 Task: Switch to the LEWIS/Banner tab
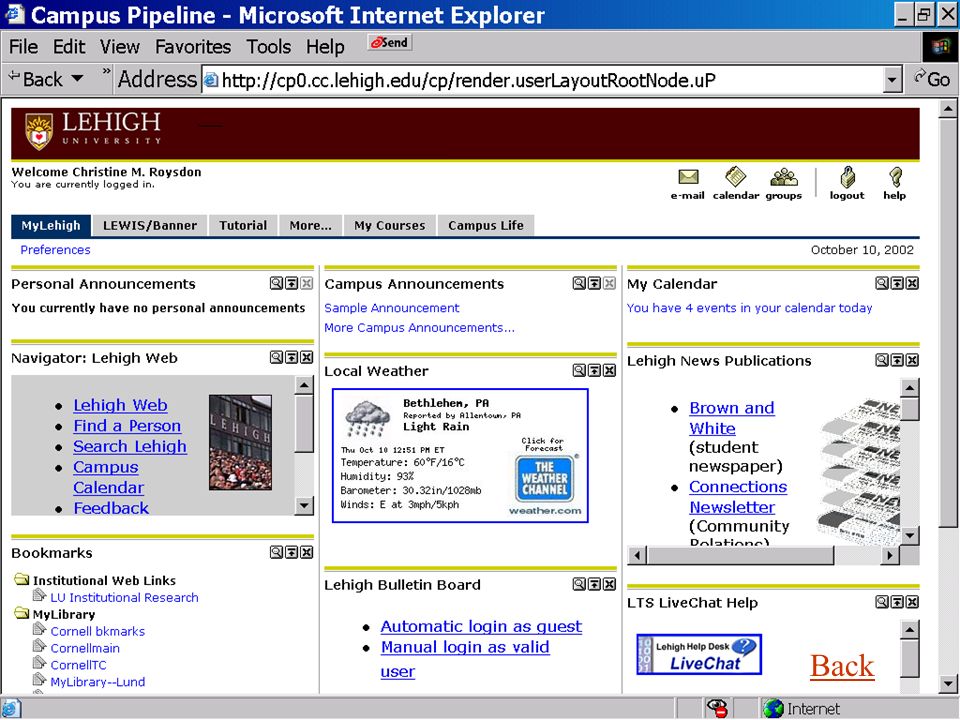149,225
